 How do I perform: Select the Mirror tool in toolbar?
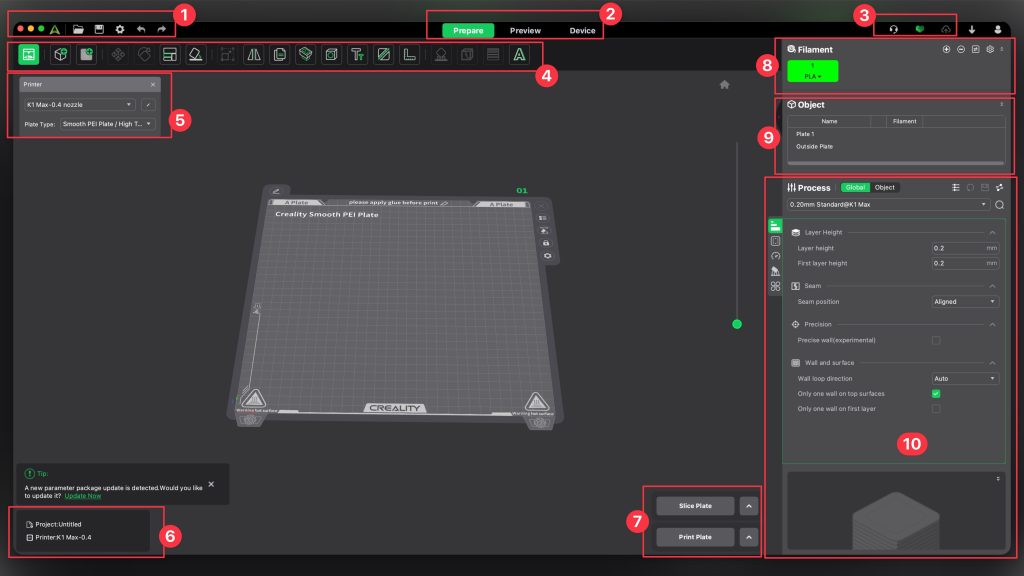pos(254,54)
